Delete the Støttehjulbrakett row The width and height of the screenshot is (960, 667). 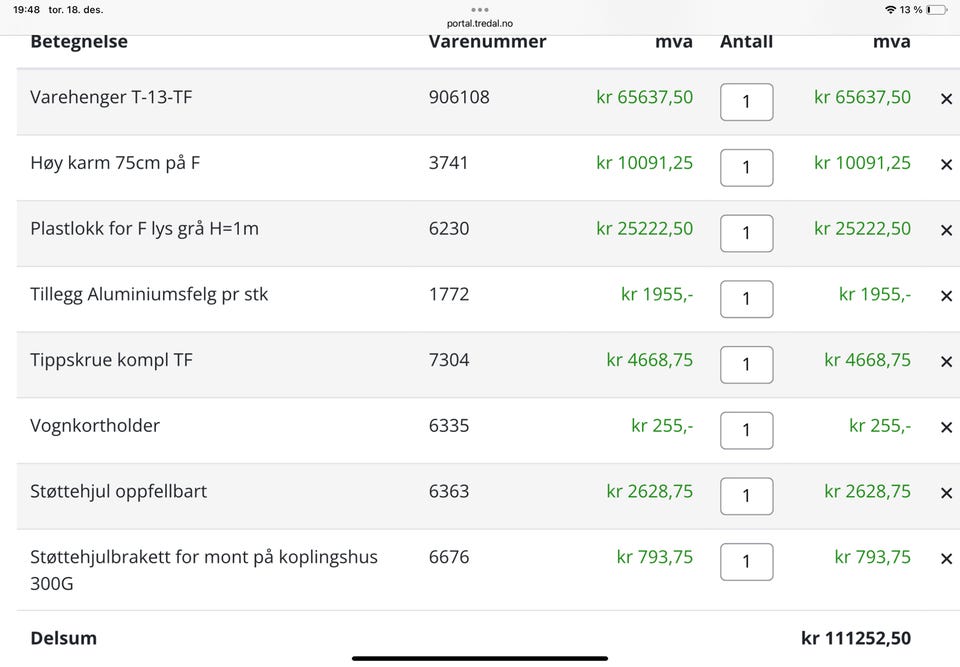pos(946,559)
